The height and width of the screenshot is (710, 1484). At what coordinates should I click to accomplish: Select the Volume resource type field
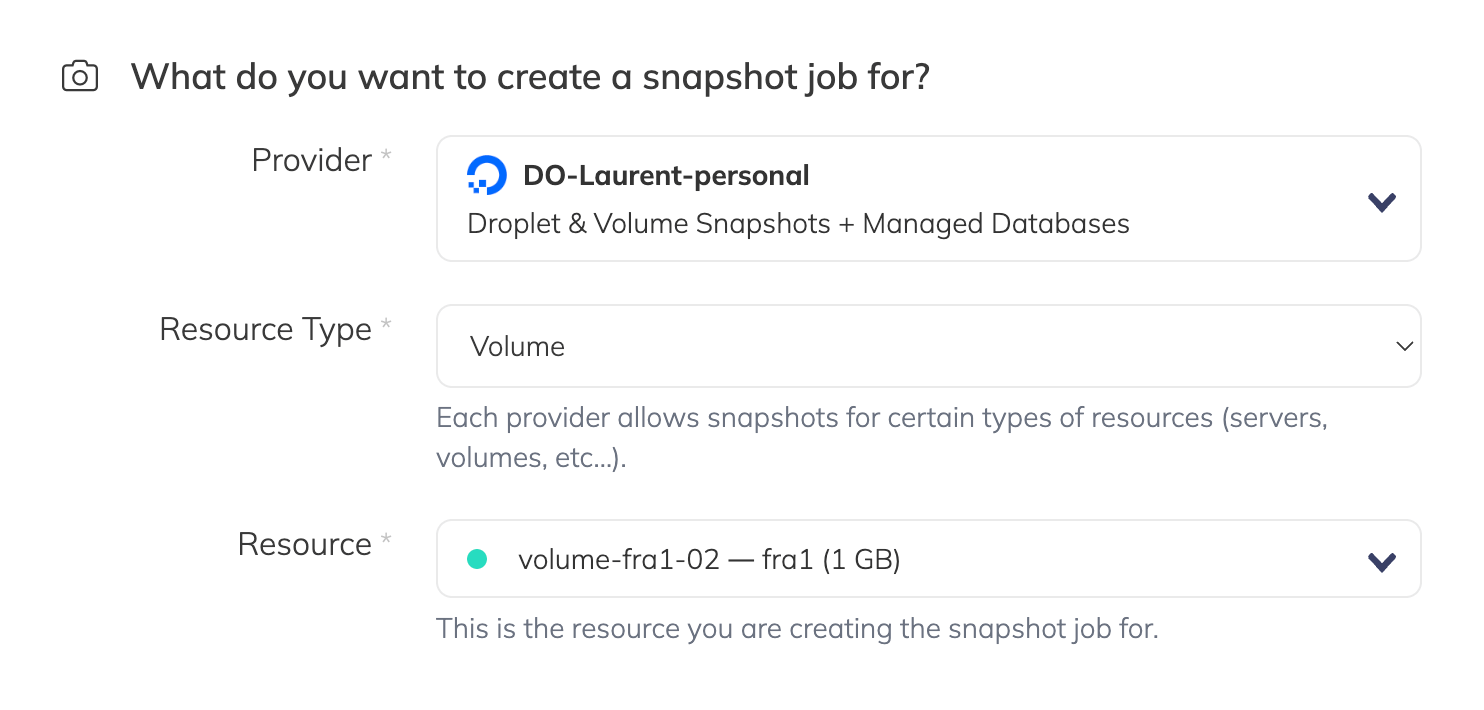click(518, 346)
